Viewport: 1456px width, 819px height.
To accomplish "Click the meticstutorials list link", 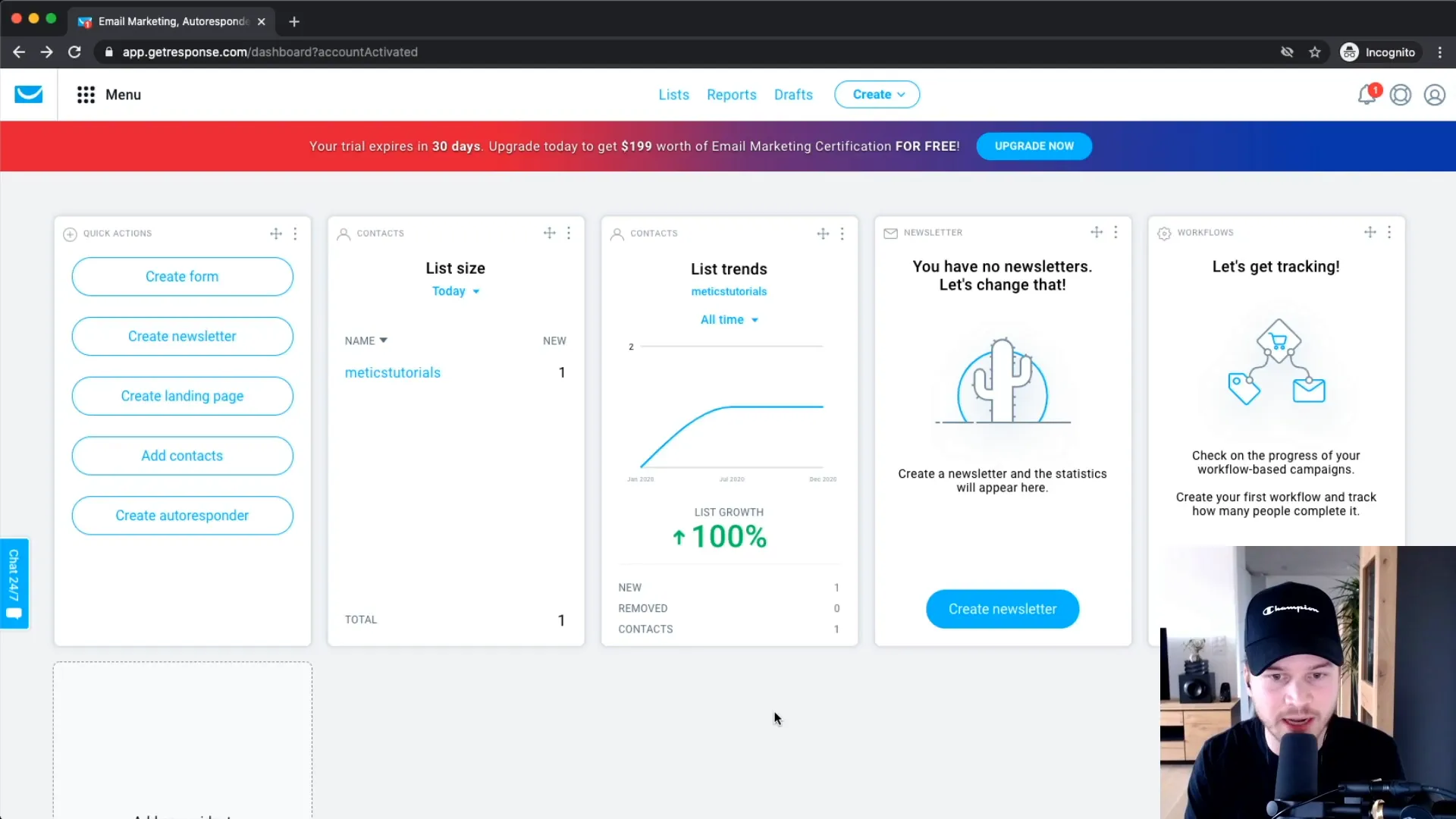I will [392, 372].
